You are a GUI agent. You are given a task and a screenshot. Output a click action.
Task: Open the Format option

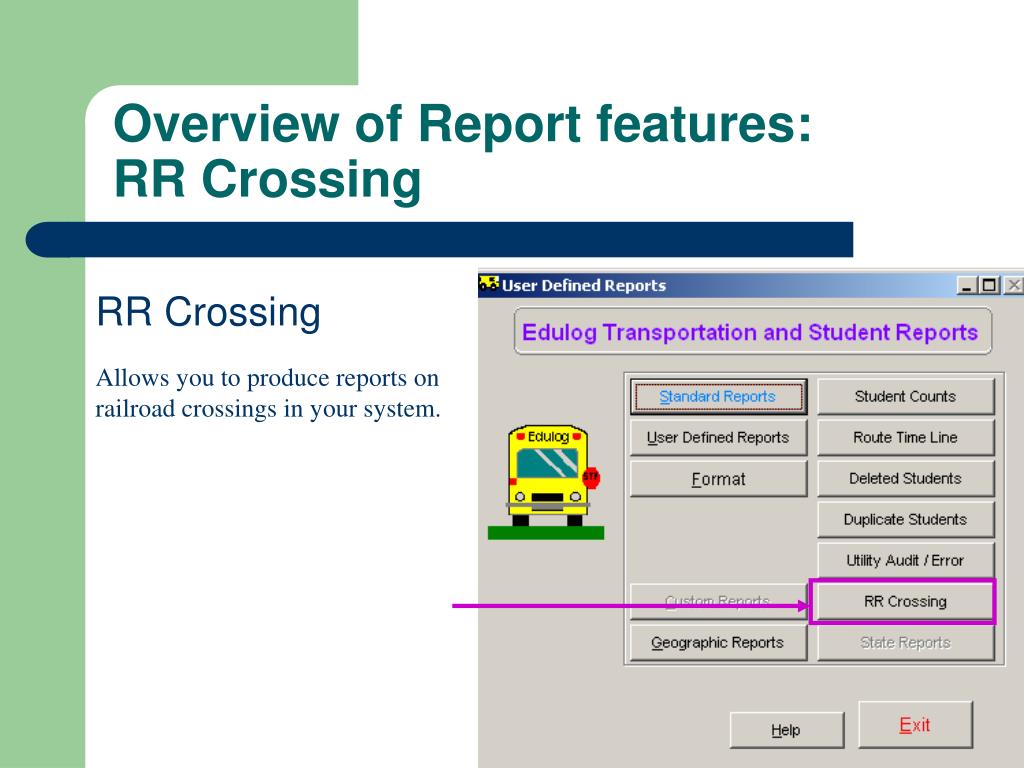coord(718,479)
